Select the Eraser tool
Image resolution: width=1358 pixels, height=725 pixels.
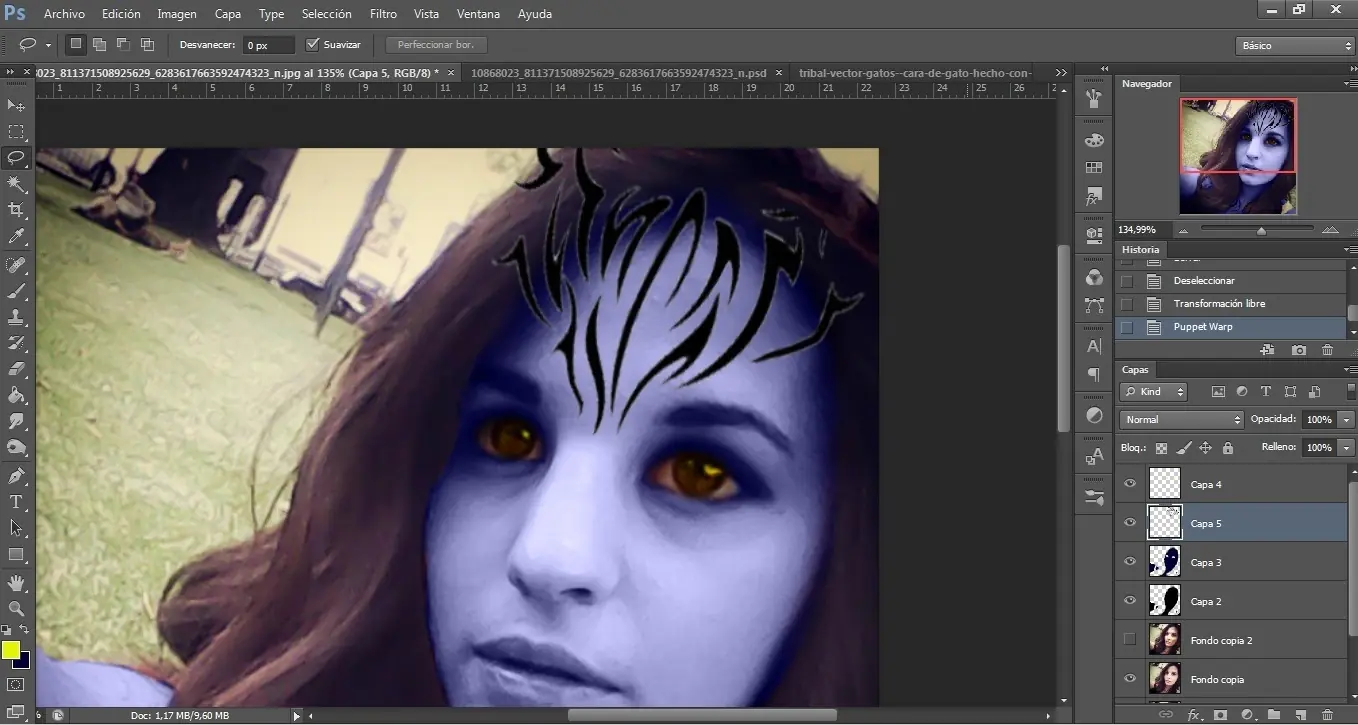tap(16, 369)
